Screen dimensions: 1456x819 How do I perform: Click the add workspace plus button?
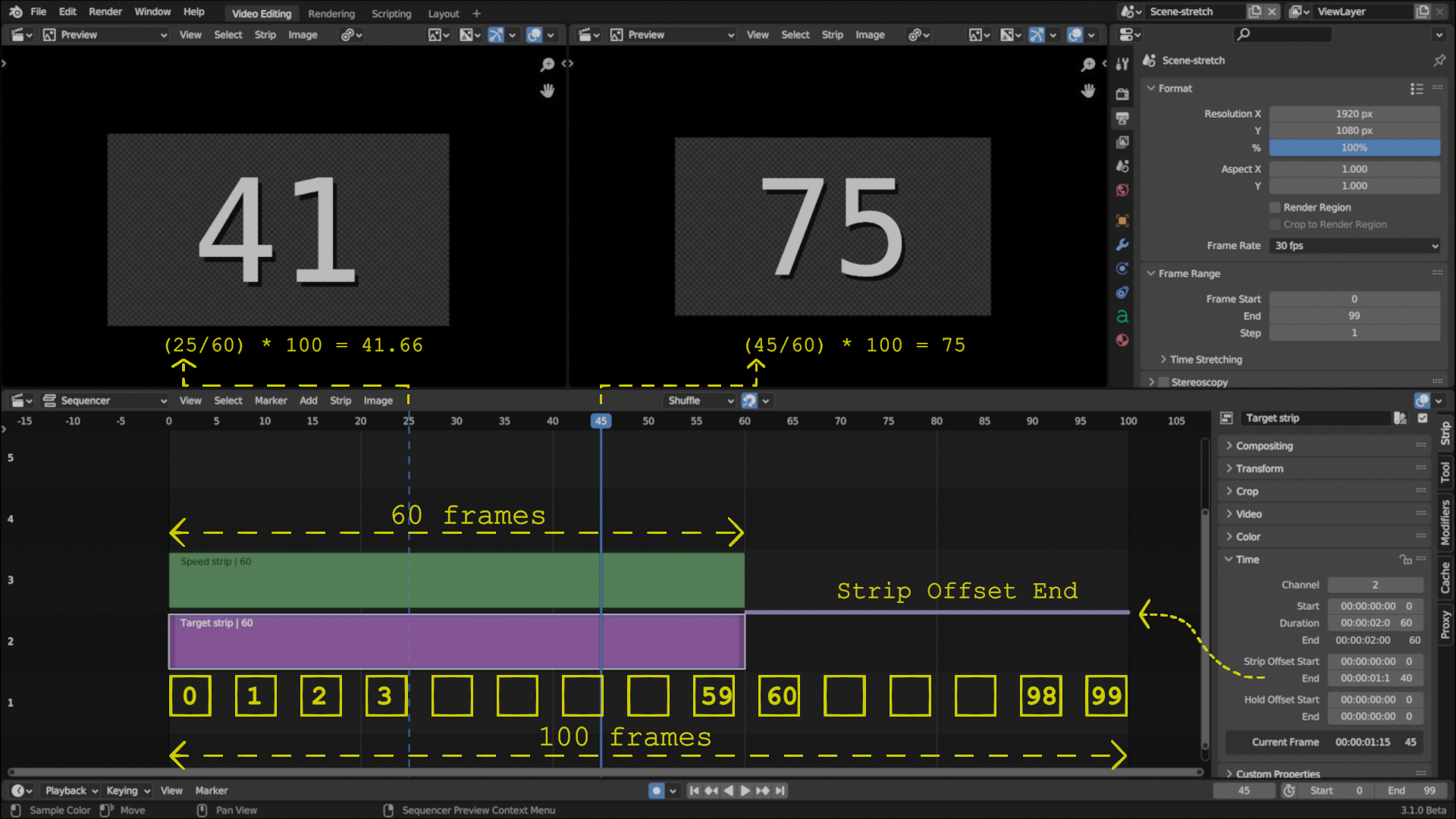[476, 14]
